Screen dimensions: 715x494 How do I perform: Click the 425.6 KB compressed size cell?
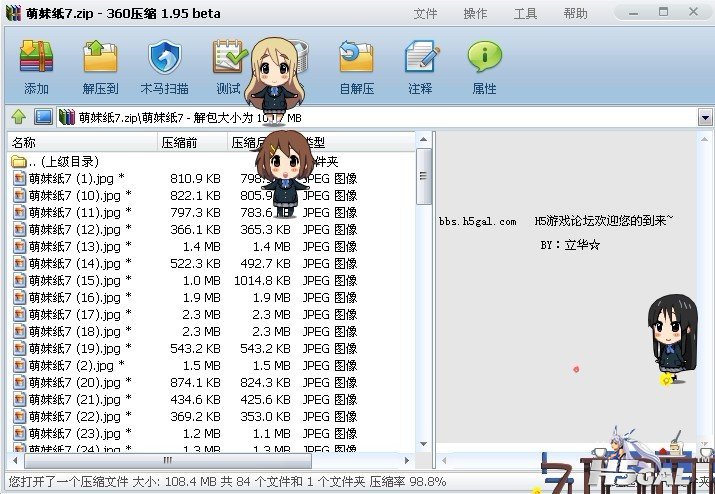[x=265, y=400]
